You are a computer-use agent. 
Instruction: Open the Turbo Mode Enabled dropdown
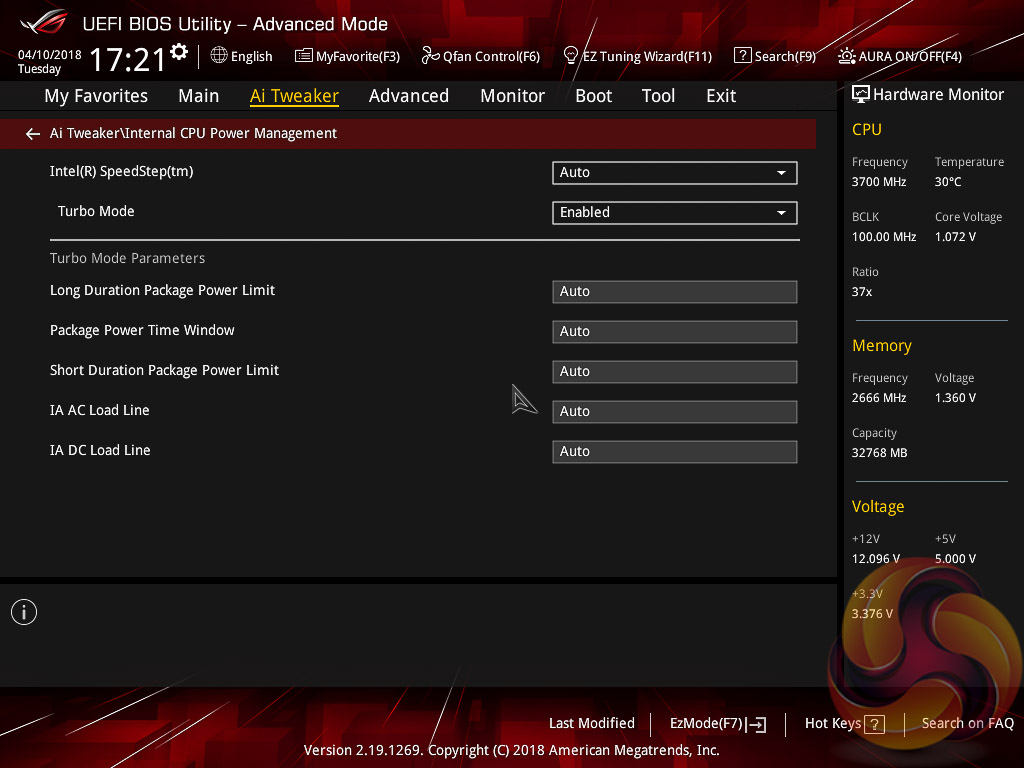[x=675, y=213]
